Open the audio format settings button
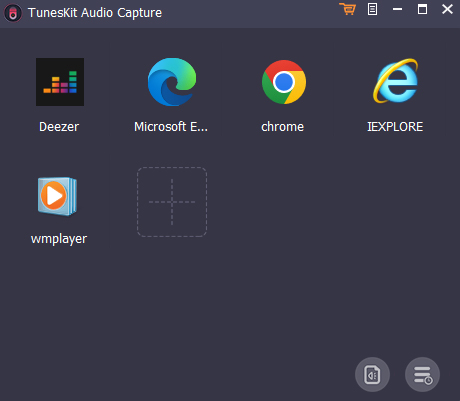 click(x=372, y=375)
